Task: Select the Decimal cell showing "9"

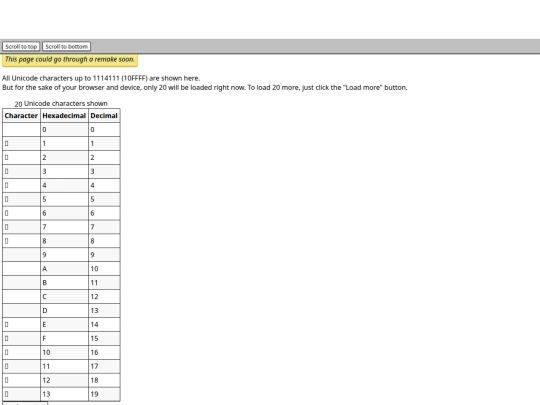Action: (104, 255)
